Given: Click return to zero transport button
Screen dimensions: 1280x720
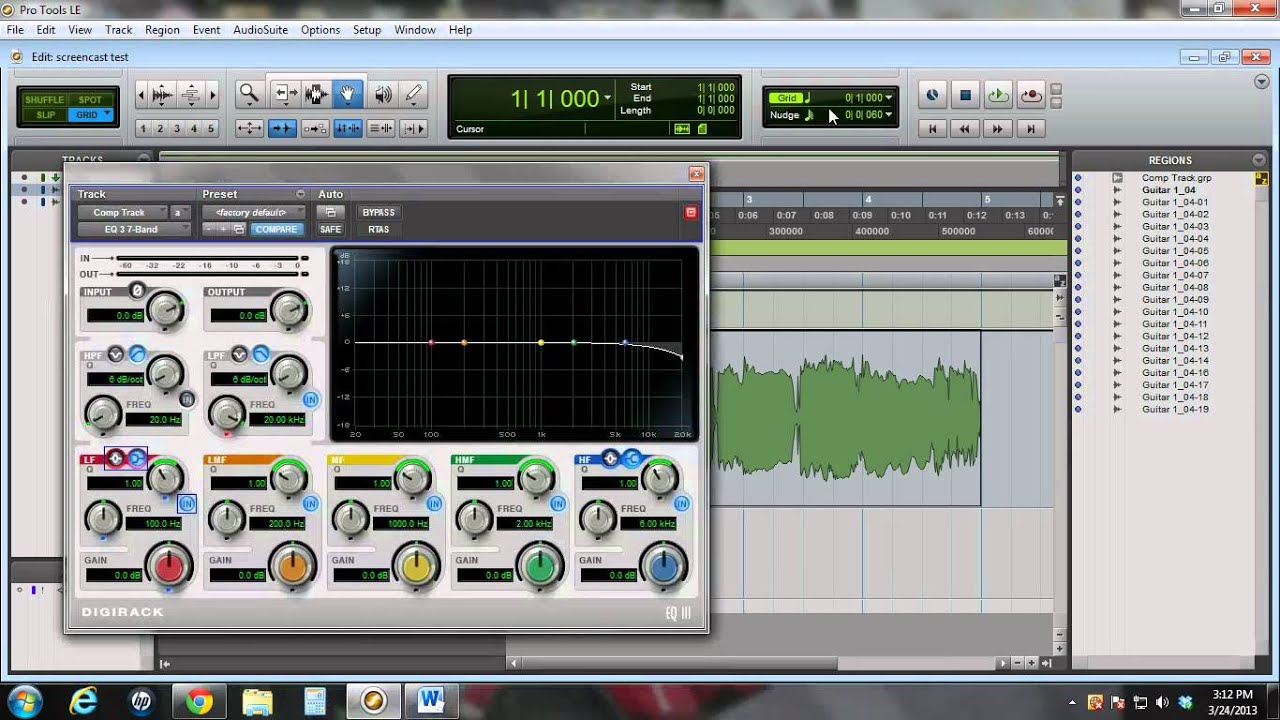Looking at the screenshot, I should click(932, 128).
